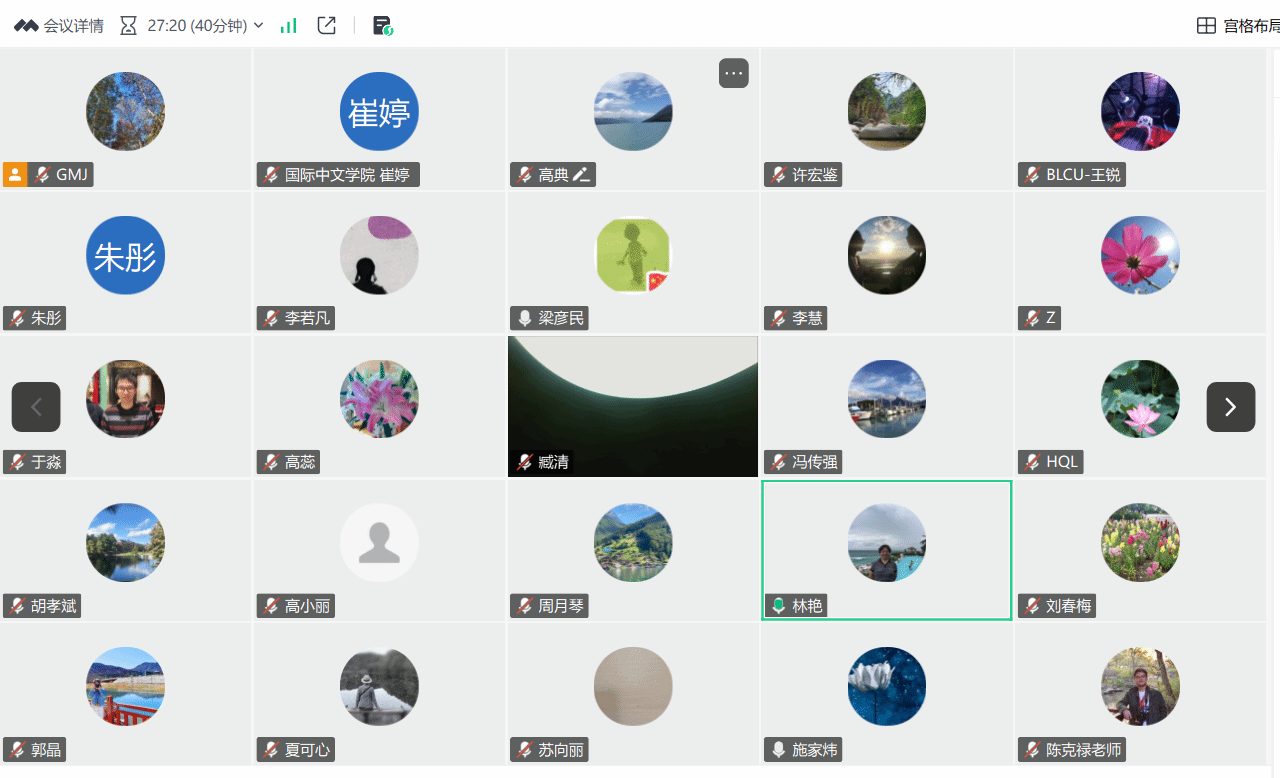Expand the 27:20 meeting timer dropdown
This screenshot has height=778, width=1280.
tap(259, 26)
